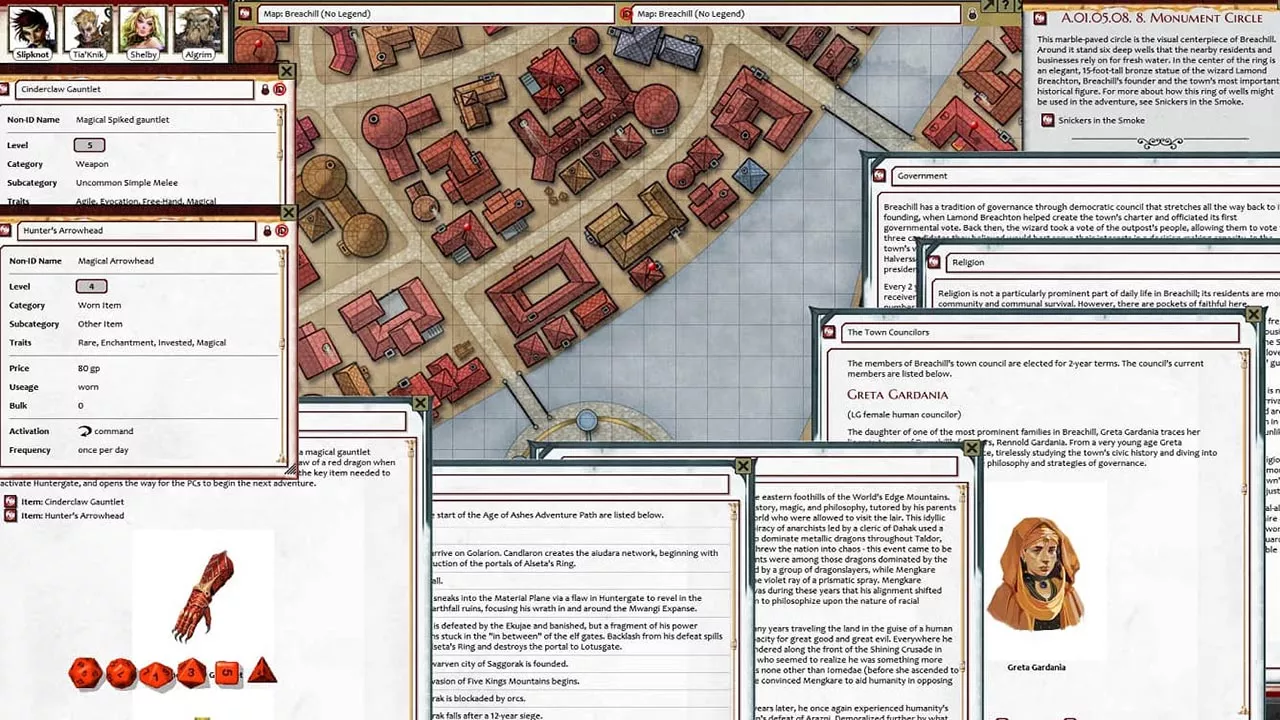The width and height of the screenshot is (1280, 720).
Task: Click the Religion record link icon
Action: 934,262
